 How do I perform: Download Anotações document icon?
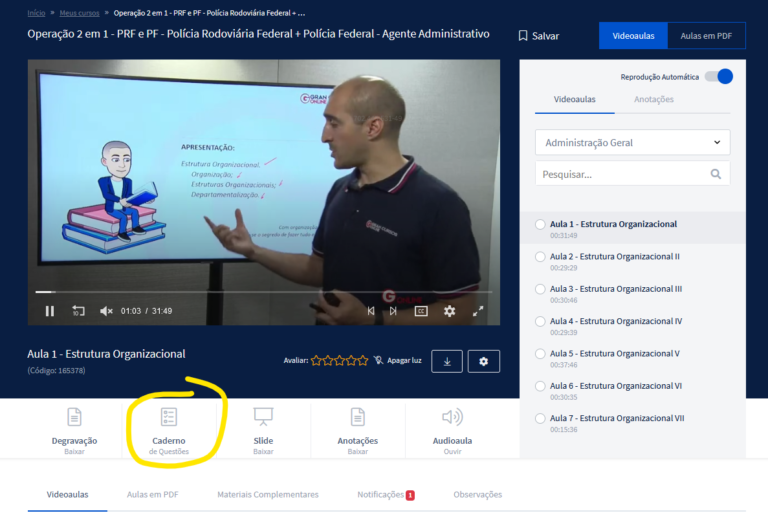[x=358, y=417]
